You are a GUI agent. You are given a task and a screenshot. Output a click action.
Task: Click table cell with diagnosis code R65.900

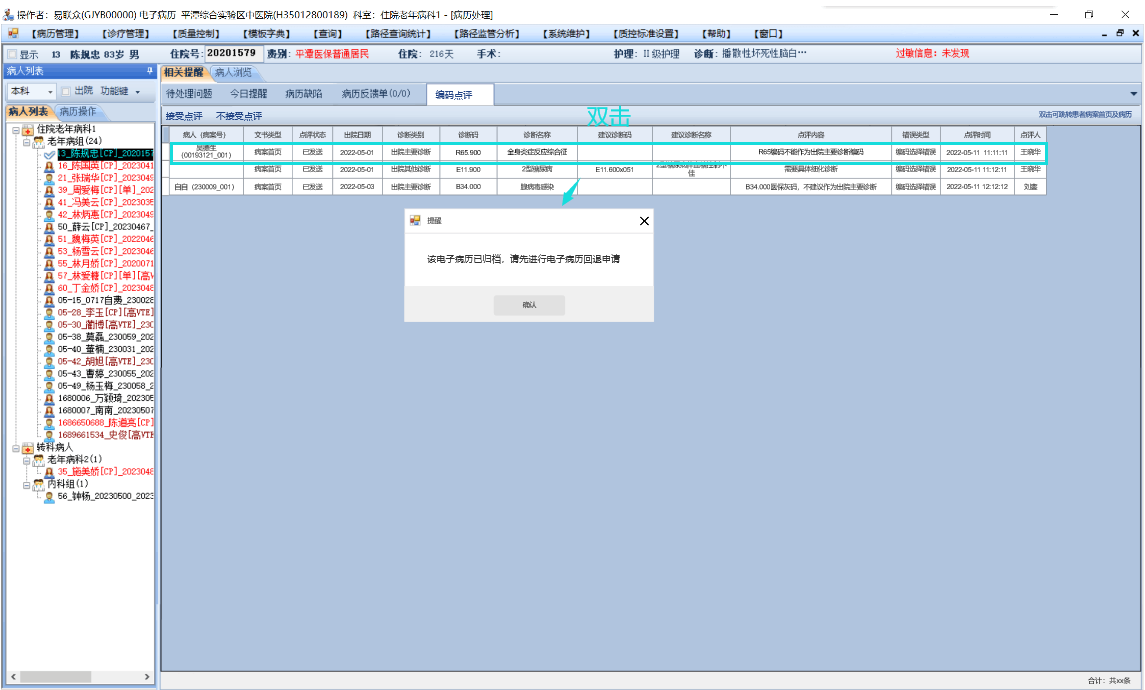tap(468, 153)
